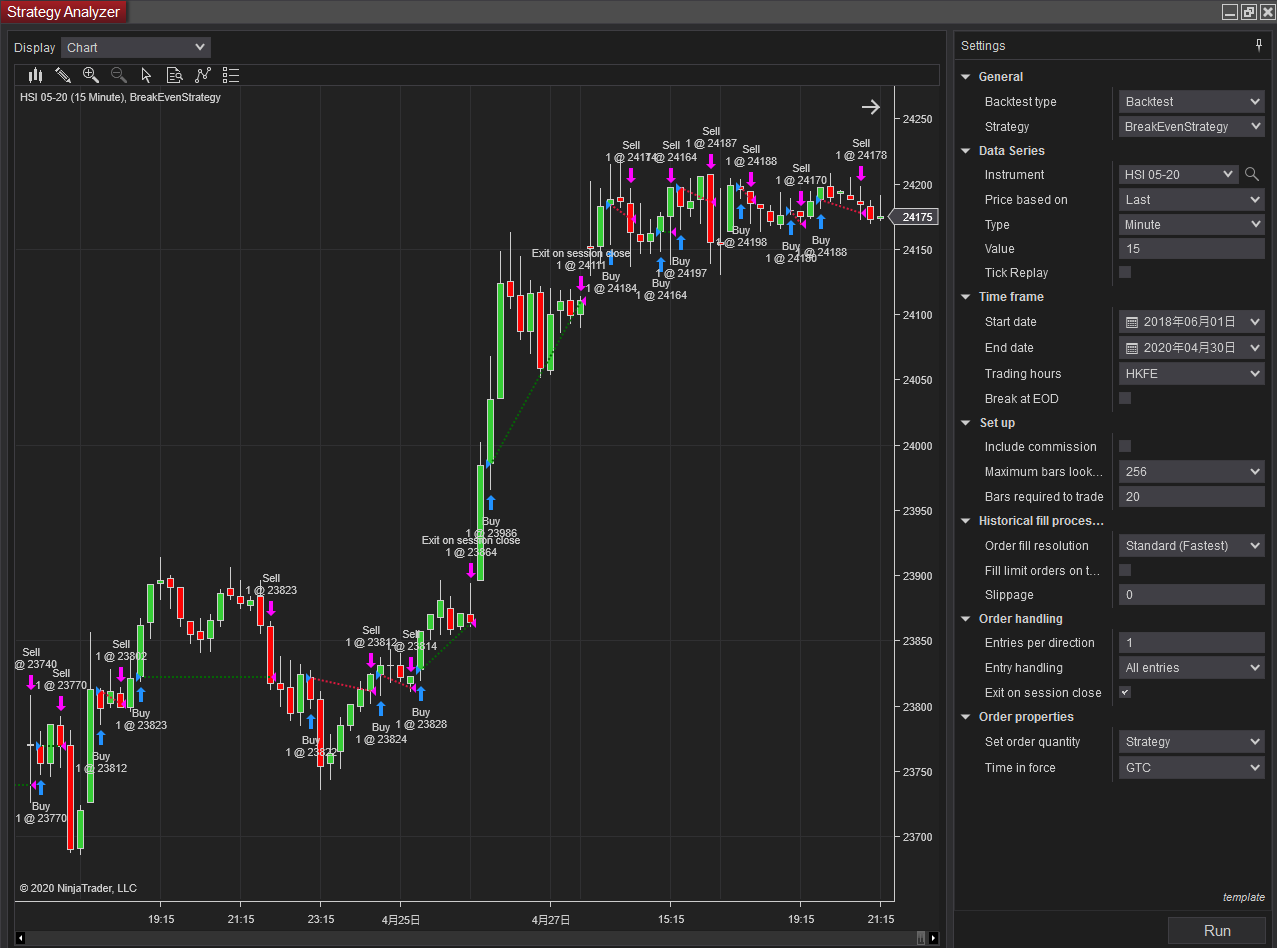Click chart title HSI 05-20 BreakEvenStrategy
This screenshot has width=1277, height=948.
coord(120,97)
